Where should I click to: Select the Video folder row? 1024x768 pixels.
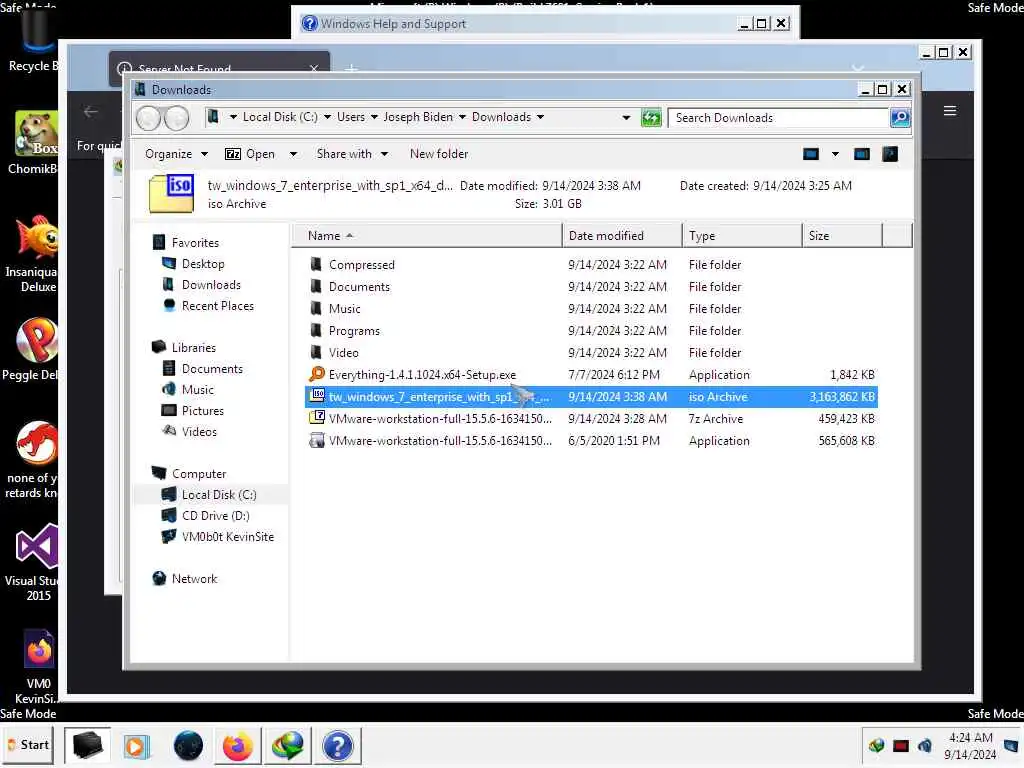[591, 353]
